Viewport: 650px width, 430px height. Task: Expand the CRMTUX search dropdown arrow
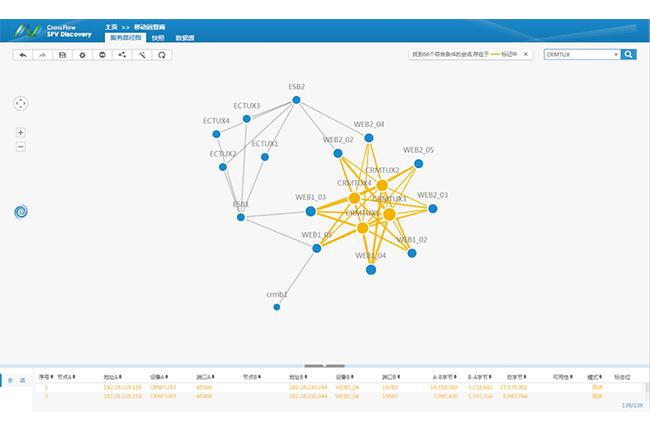click(615, 55)
